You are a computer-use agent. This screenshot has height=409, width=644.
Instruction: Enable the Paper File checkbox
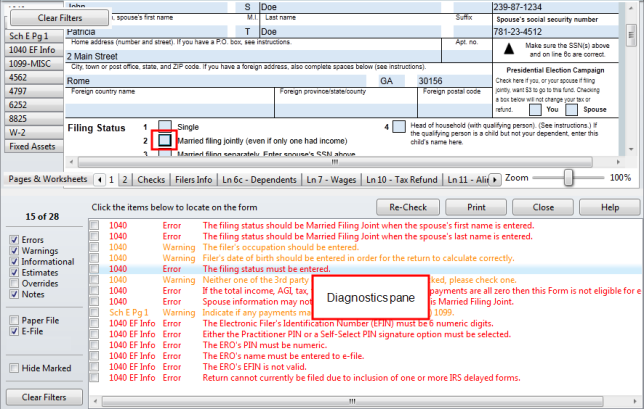[14, 320]
